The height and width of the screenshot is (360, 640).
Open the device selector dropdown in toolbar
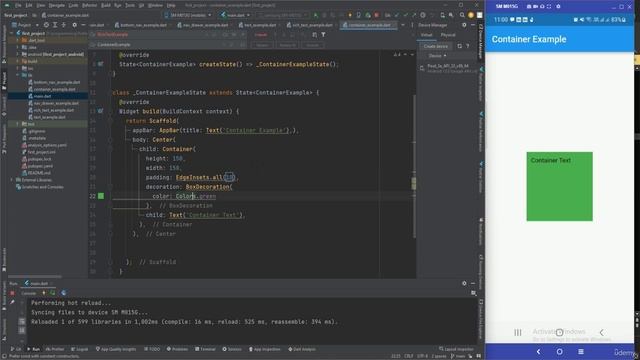point(188,15)
